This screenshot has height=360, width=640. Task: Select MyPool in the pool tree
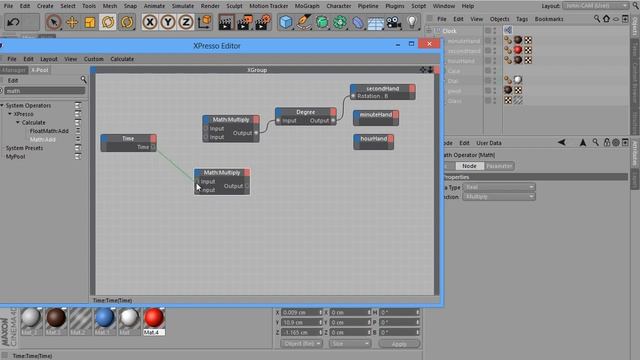(15, 157)
